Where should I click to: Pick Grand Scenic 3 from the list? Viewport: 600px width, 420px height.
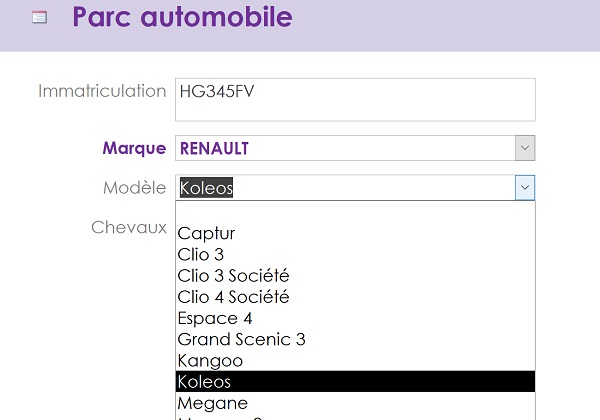click(355, 339)
